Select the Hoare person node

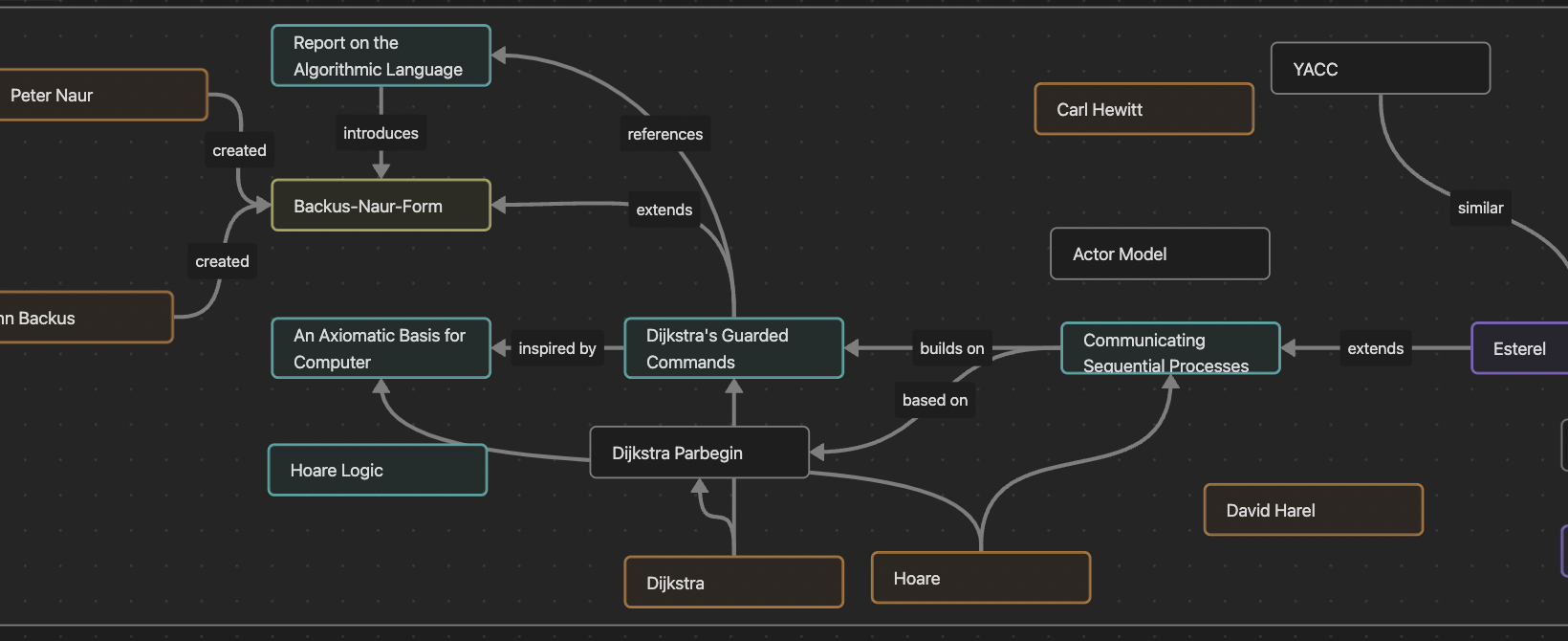[980, 578]
